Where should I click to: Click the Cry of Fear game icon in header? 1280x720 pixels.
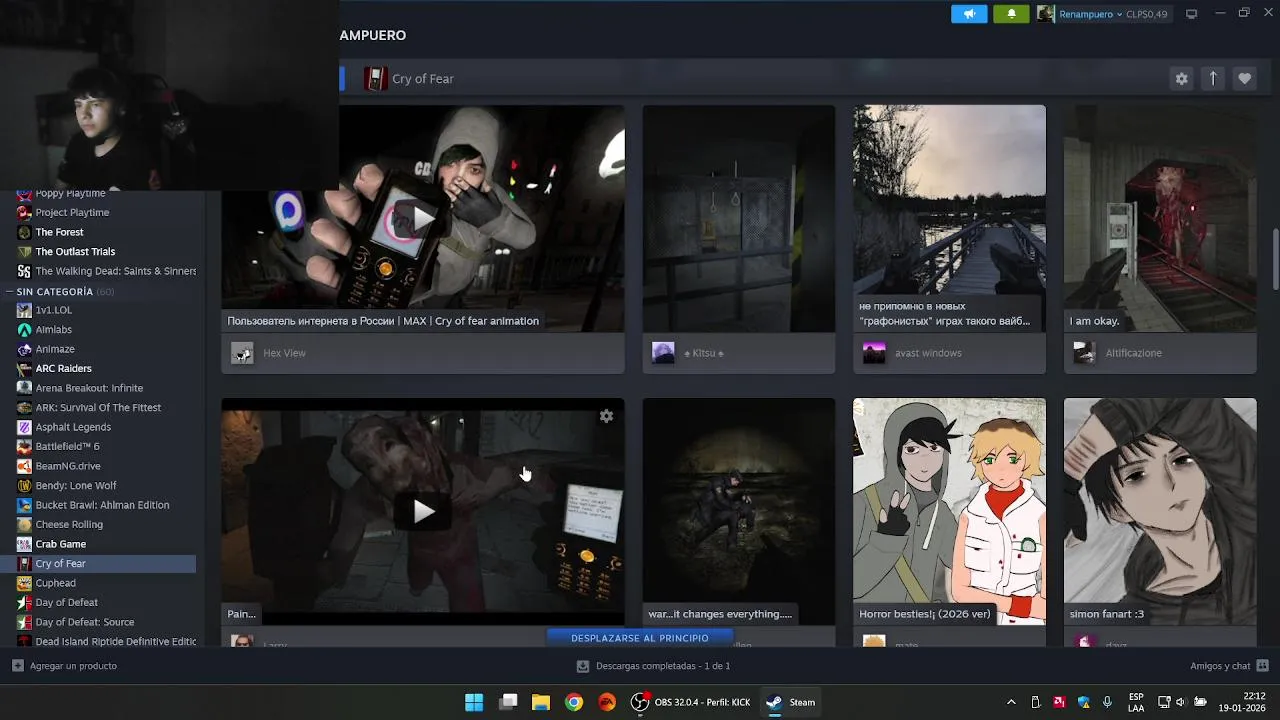coord(376,79)
